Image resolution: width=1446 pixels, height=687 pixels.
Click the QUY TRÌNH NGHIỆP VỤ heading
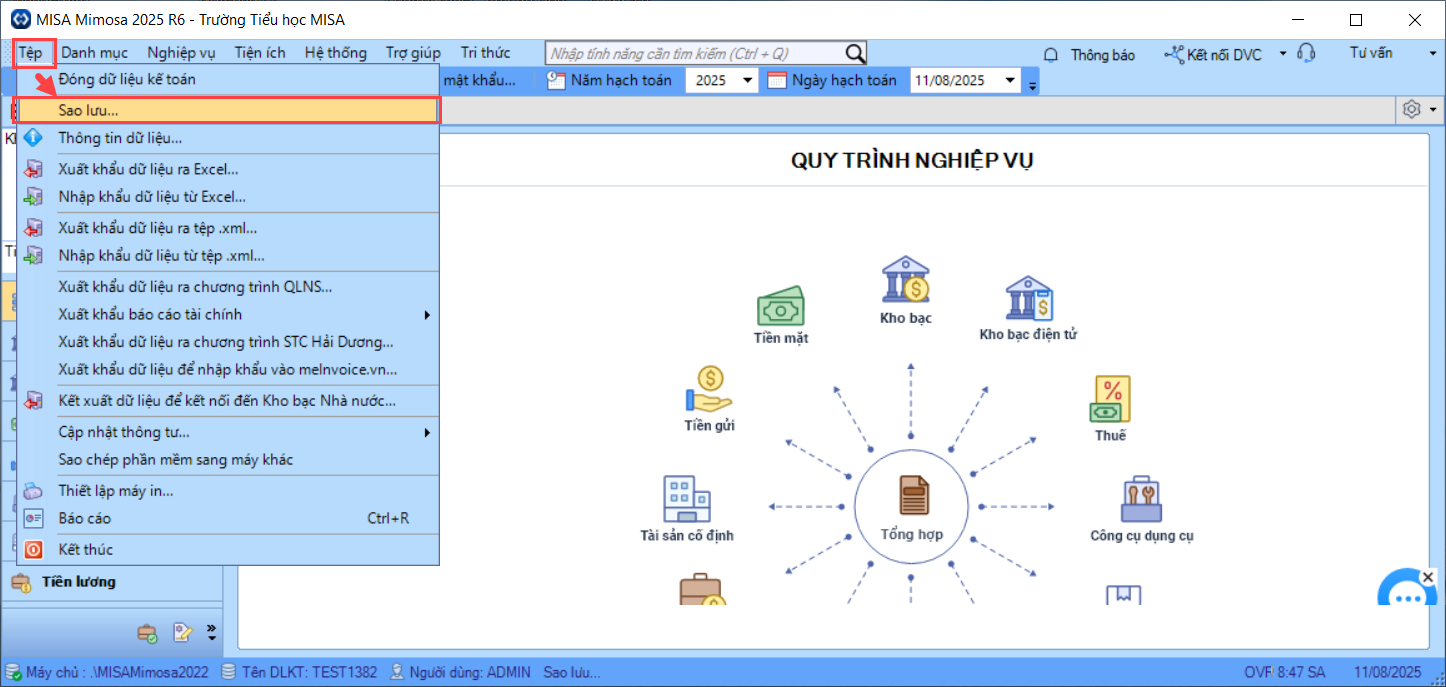click(x=912, y=161)
